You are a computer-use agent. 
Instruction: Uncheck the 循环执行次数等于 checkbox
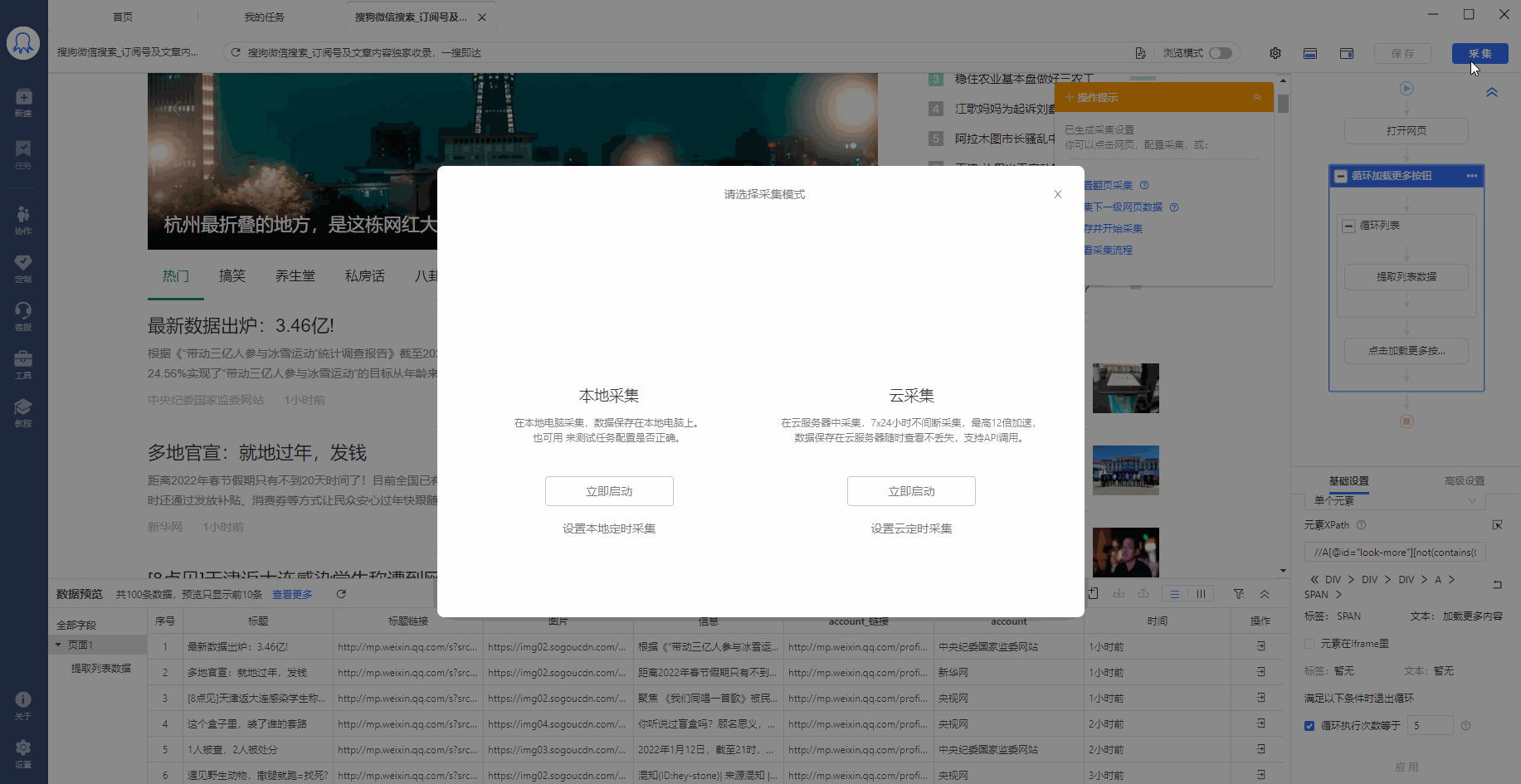pos(1309,726)
